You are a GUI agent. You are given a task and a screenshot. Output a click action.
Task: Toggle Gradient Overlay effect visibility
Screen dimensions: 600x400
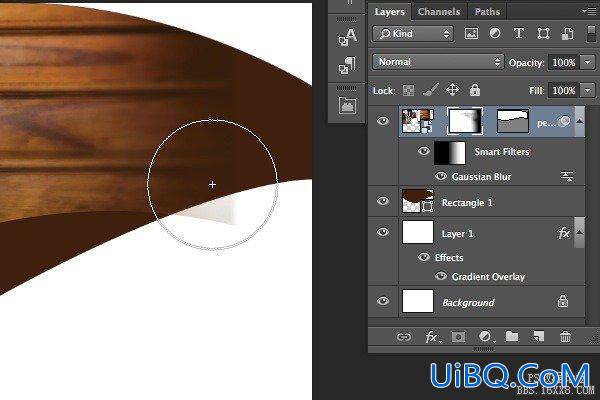pyautogui.click(x=441, y=276)
